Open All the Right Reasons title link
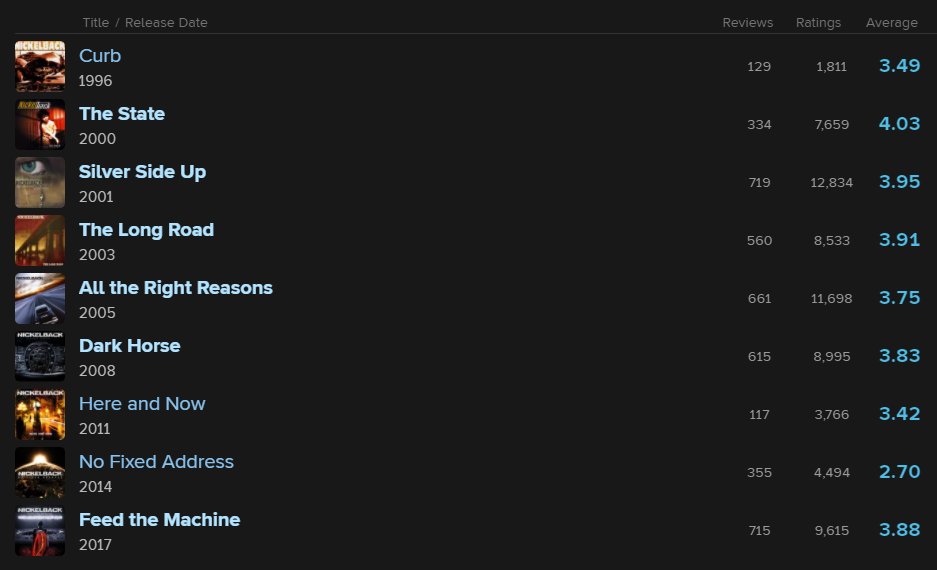The width and height of the screenshot is (937, 570). tap(176, 288)
